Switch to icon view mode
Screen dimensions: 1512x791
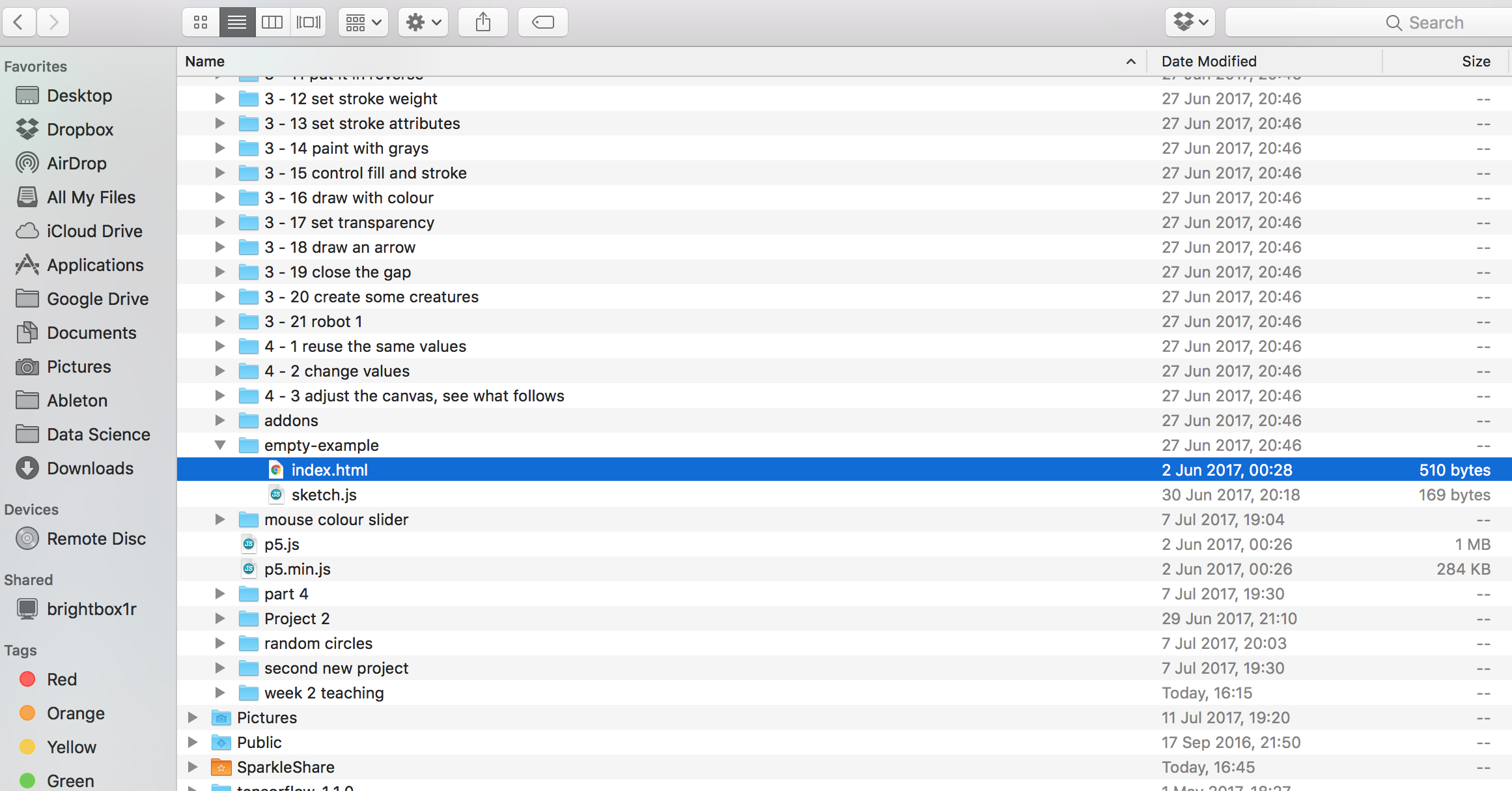(201, 23)
